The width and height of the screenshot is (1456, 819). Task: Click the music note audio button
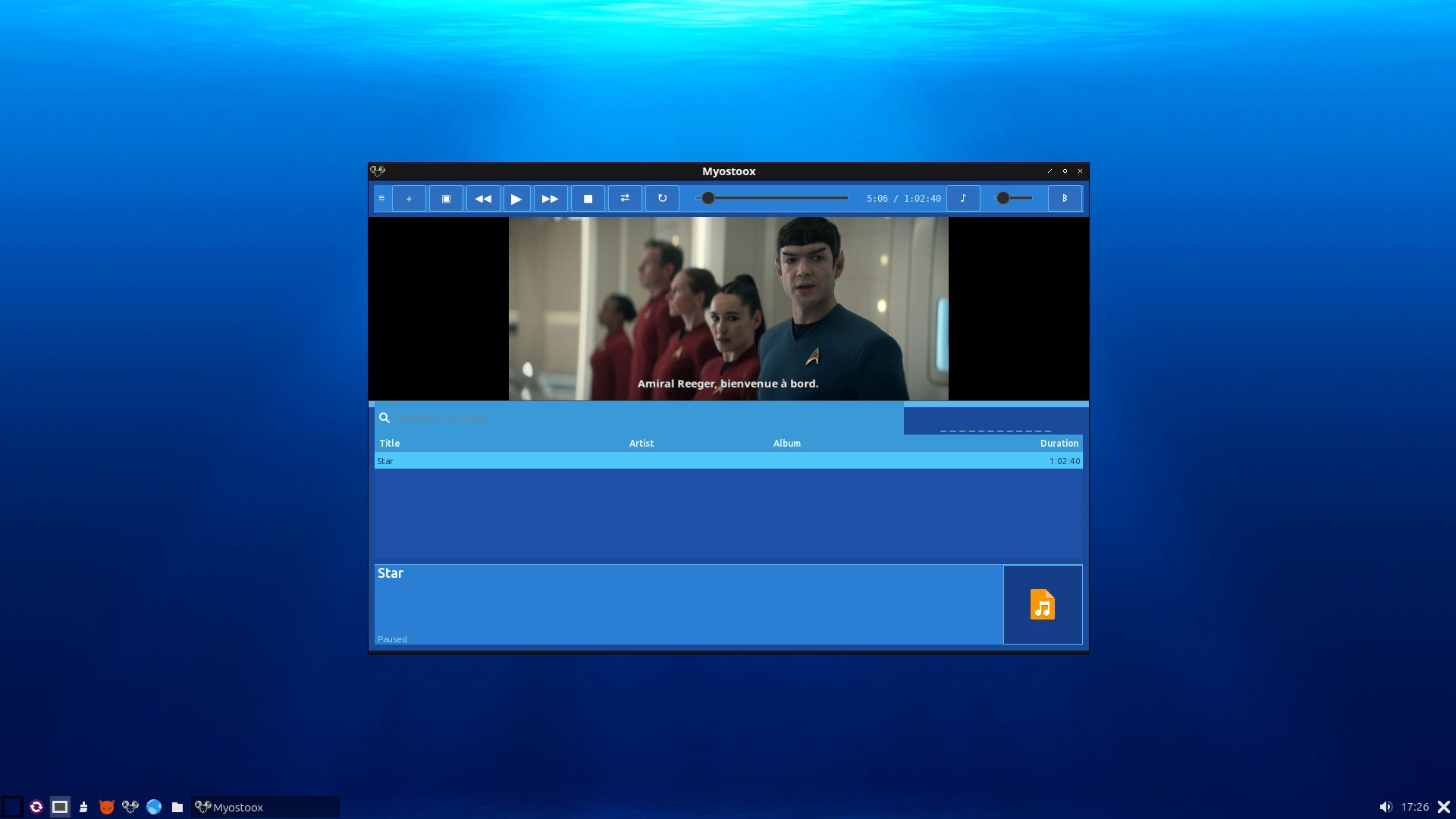click(963, 199)
